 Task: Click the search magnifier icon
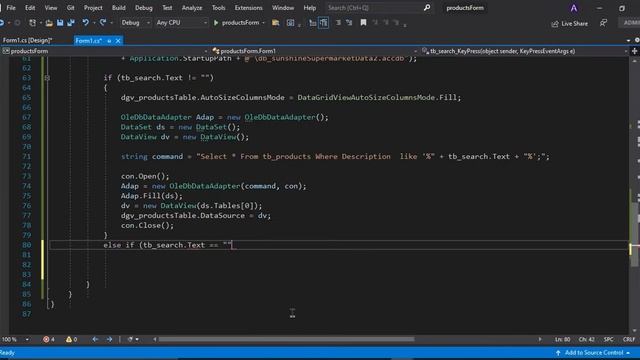(427, 8)
